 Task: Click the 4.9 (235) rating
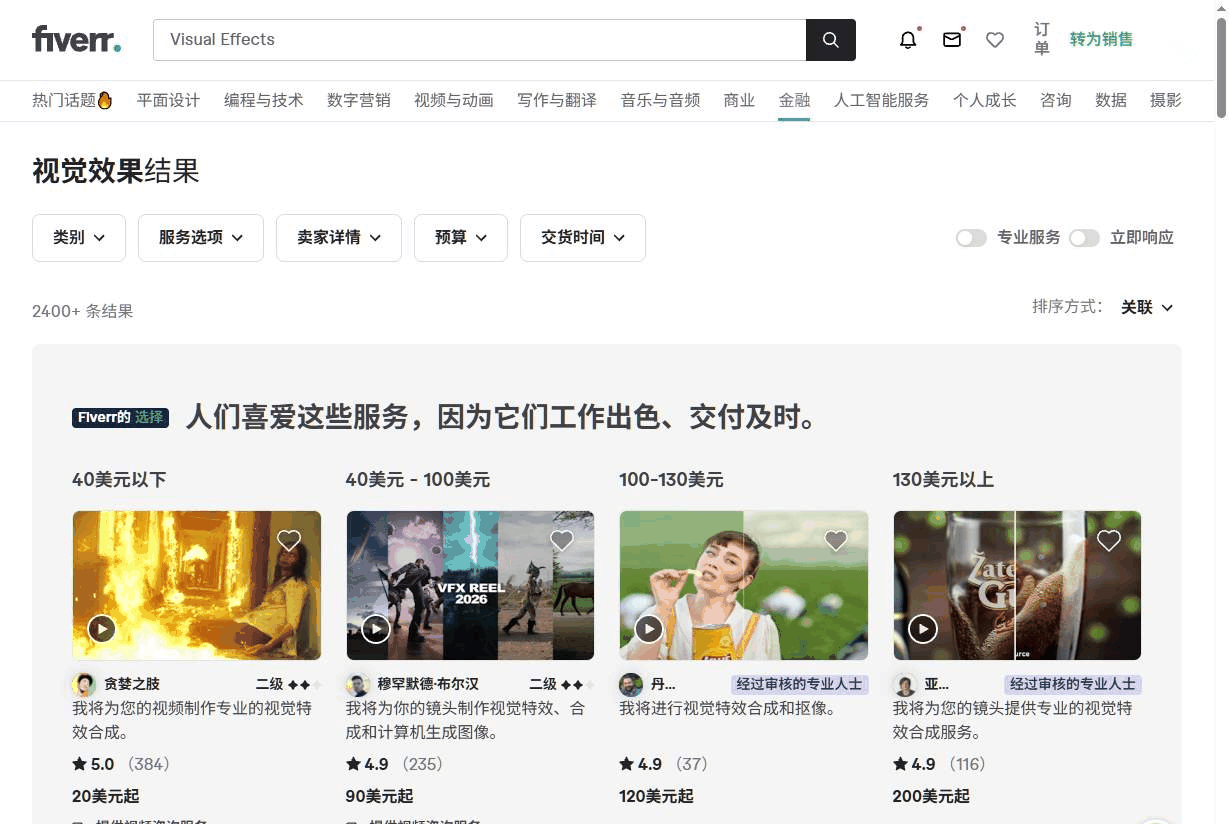coord(394,765)
